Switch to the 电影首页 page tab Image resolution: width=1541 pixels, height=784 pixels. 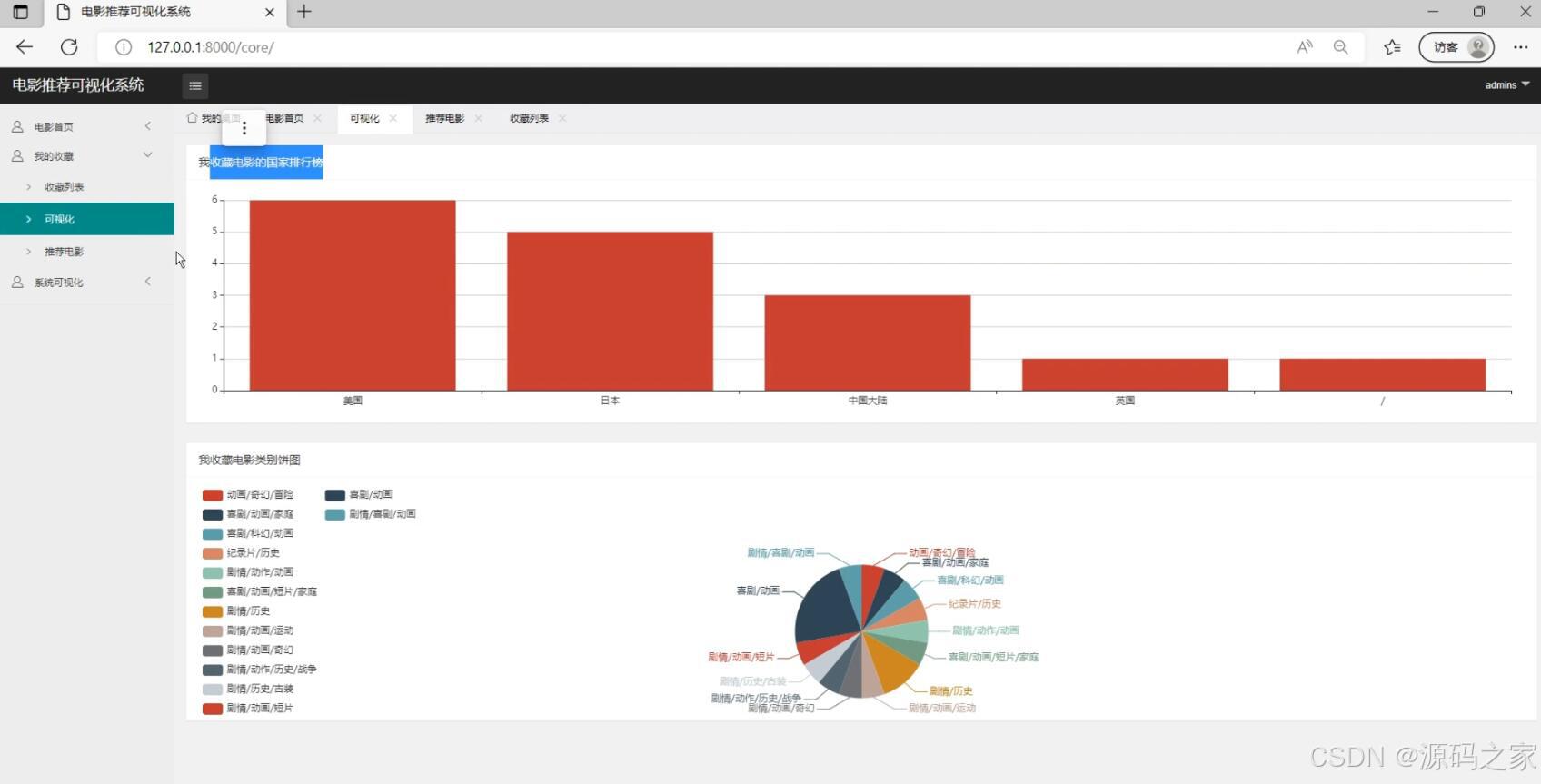pos(284,118)
